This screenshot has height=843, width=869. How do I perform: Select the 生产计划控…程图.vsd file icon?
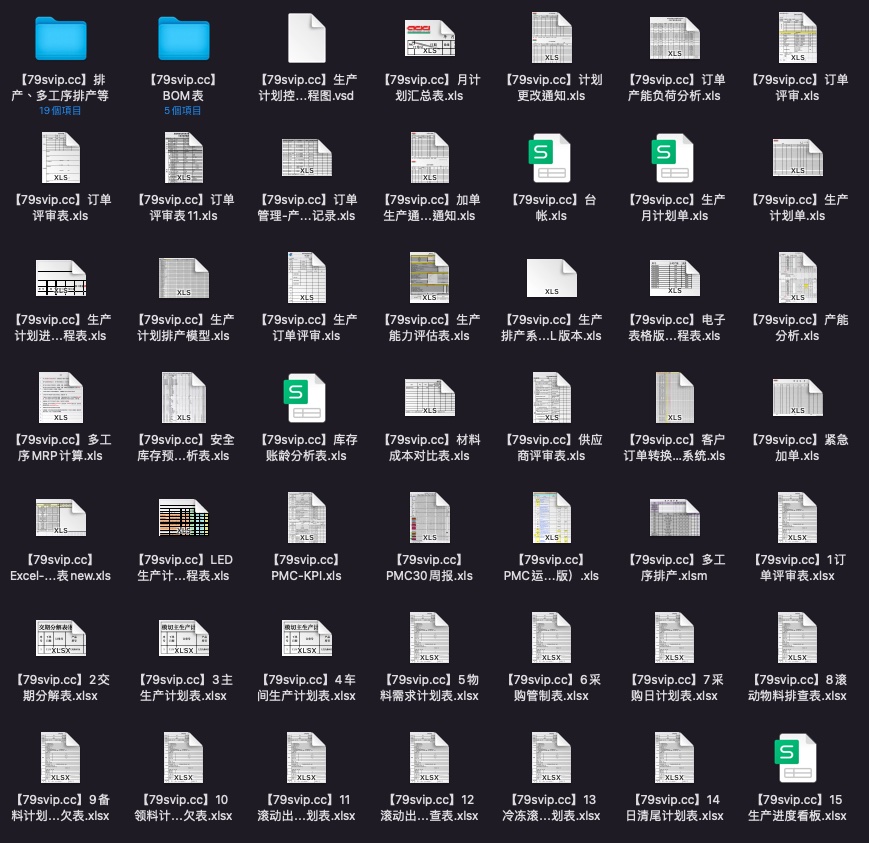(x=306, y=38)
